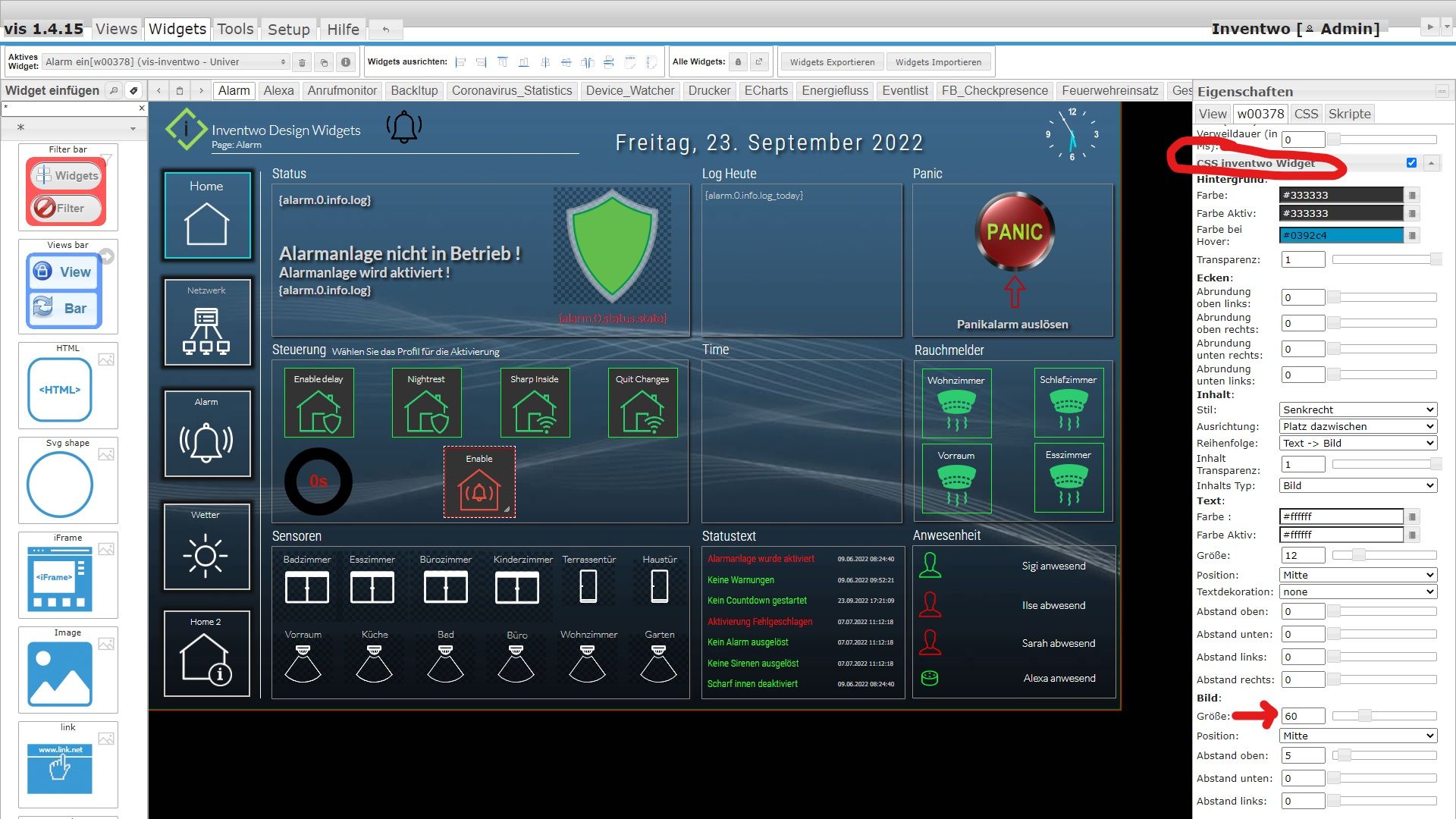Screen dimensions: 1456x819
Task: Click the Größe input field showing 60
Action: point(1302,716)
